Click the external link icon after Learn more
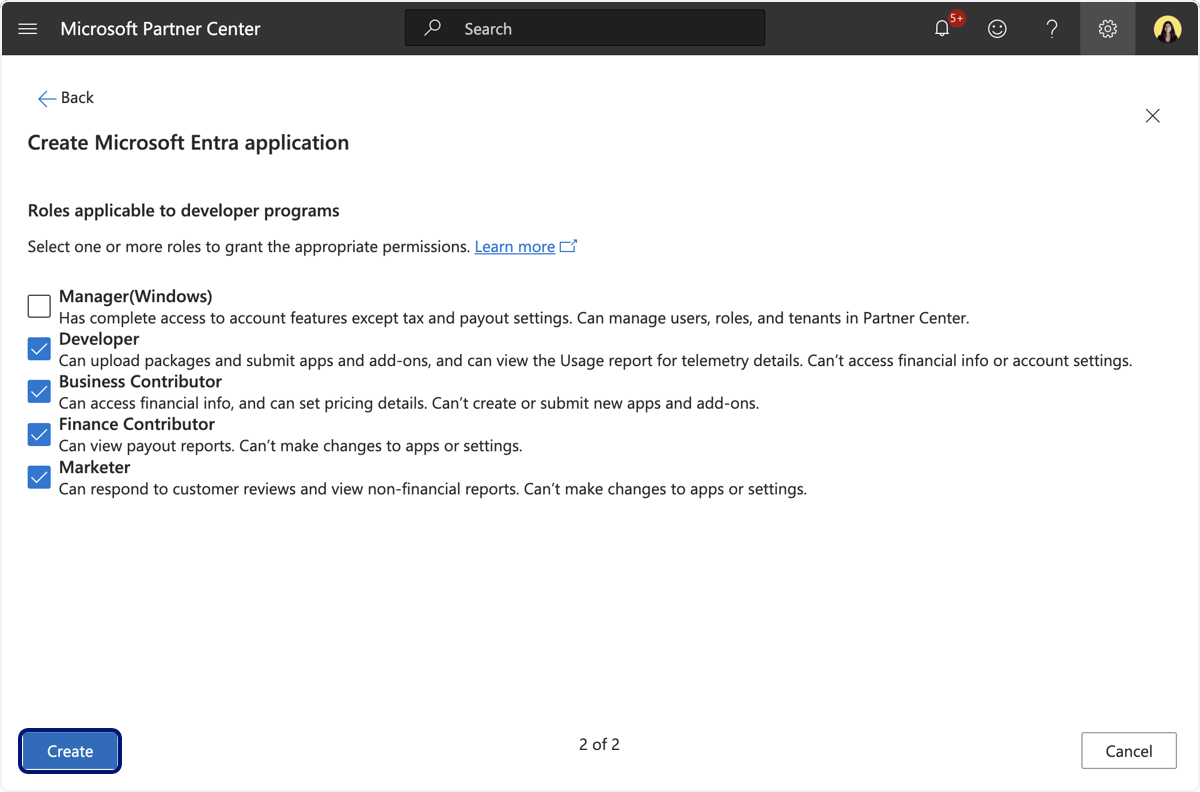Viewport: 1200px width, 792px height. 568,246
